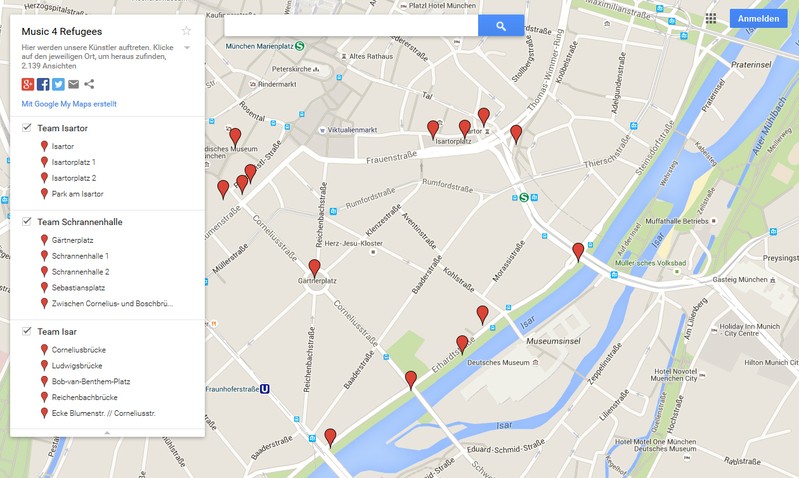This screenshot has height=478, width=799.
Task: Star the Music 4 Refugees map
Action: point(186,31)
